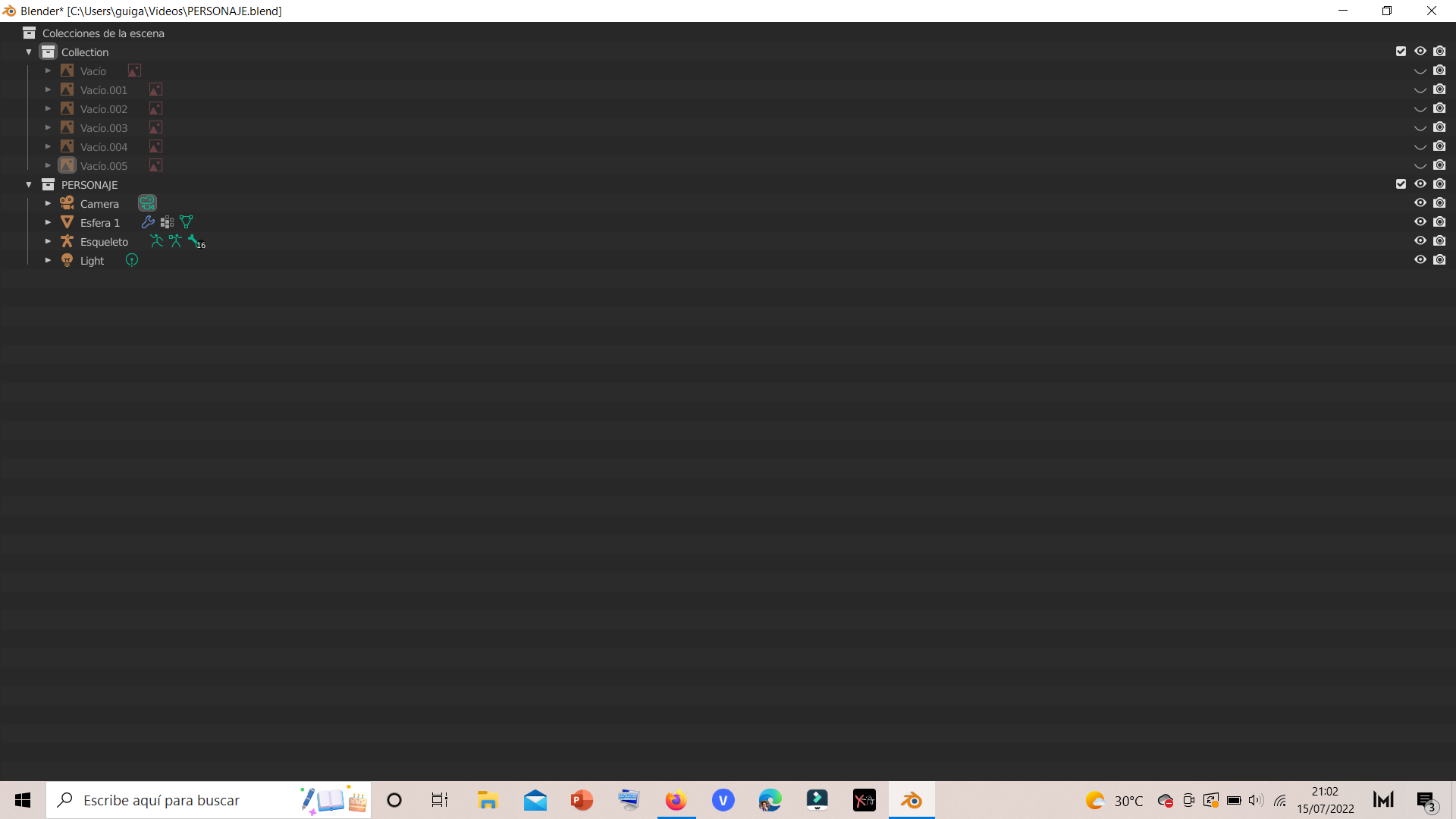
Task: Expand the Esqueleto tree item
Action: tap(48, 241)
